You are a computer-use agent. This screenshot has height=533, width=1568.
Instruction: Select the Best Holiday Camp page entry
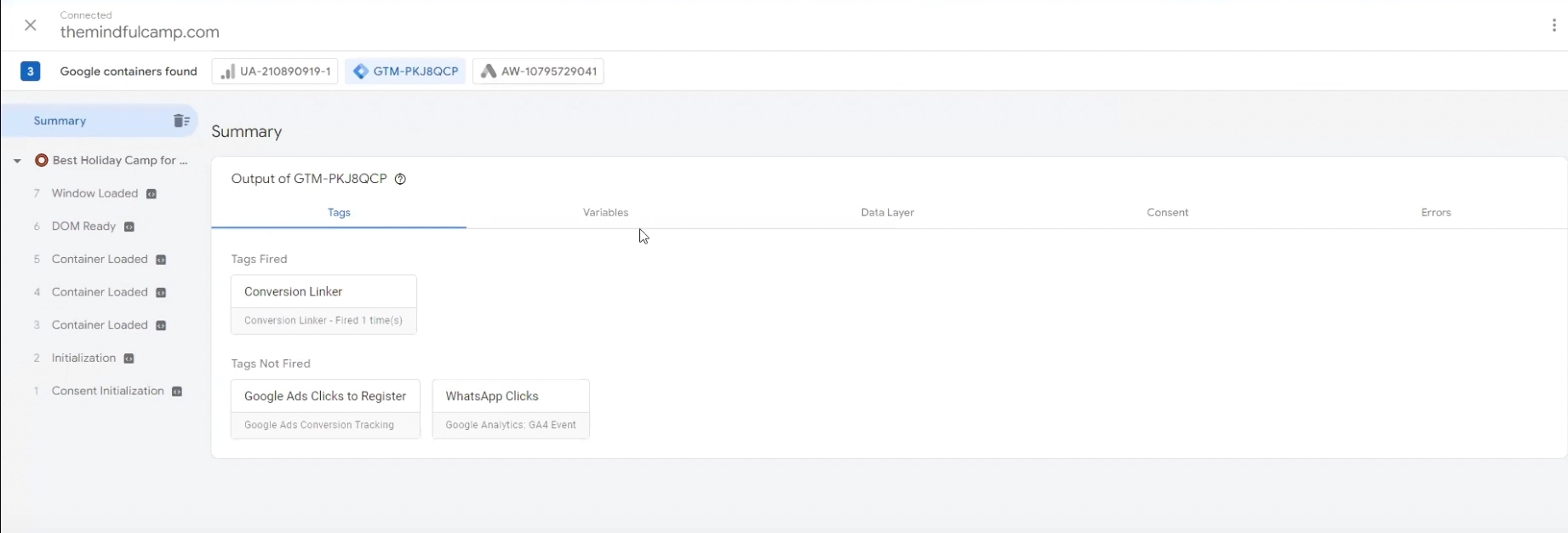[120, 161]
